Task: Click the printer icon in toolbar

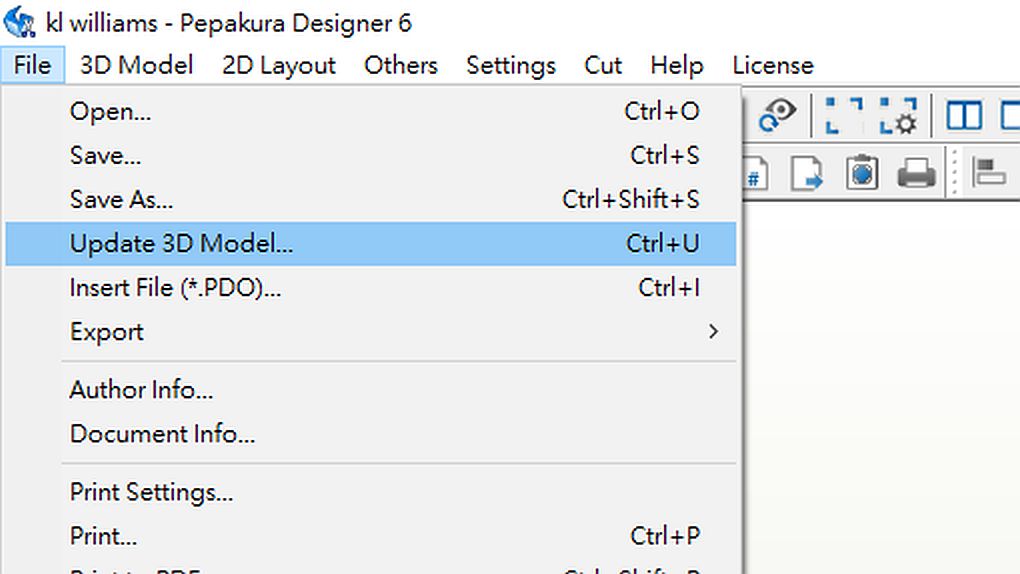Action: 916,173
